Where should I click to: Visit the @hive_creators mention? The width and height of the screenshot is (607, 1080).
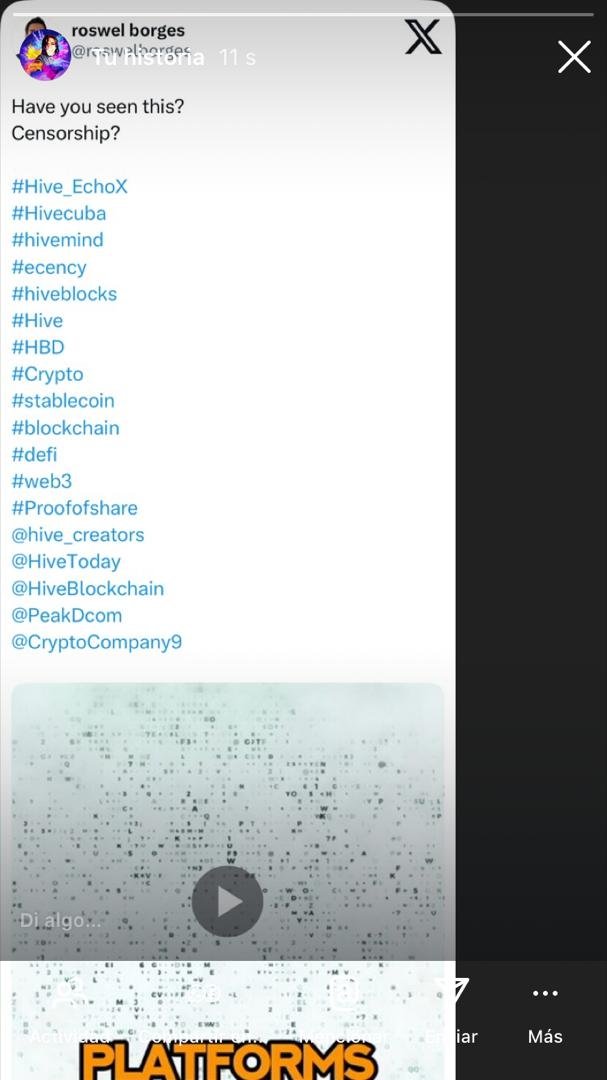[78, 535]
